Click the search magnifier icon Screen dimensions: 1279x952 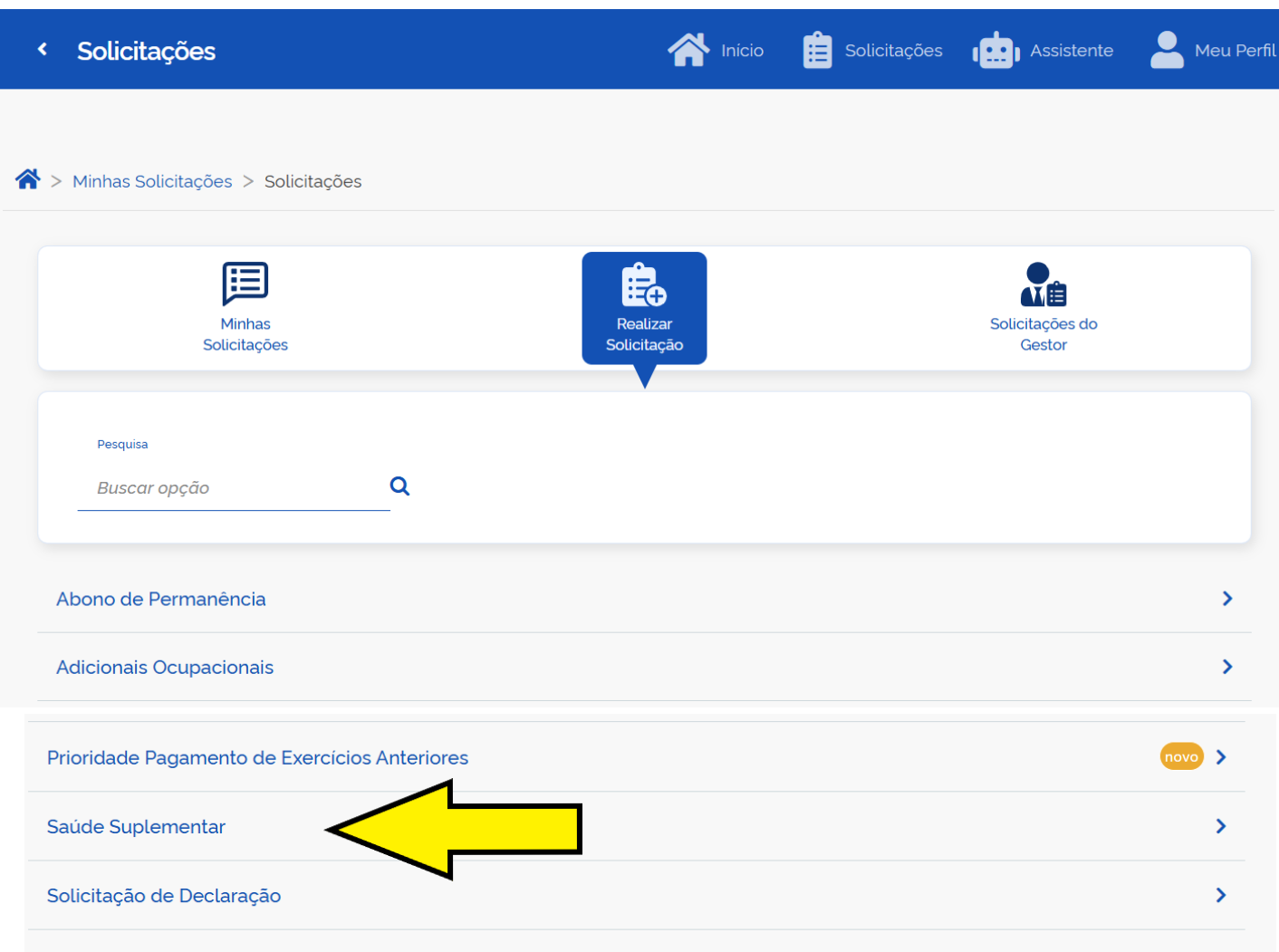click(399, 486)
